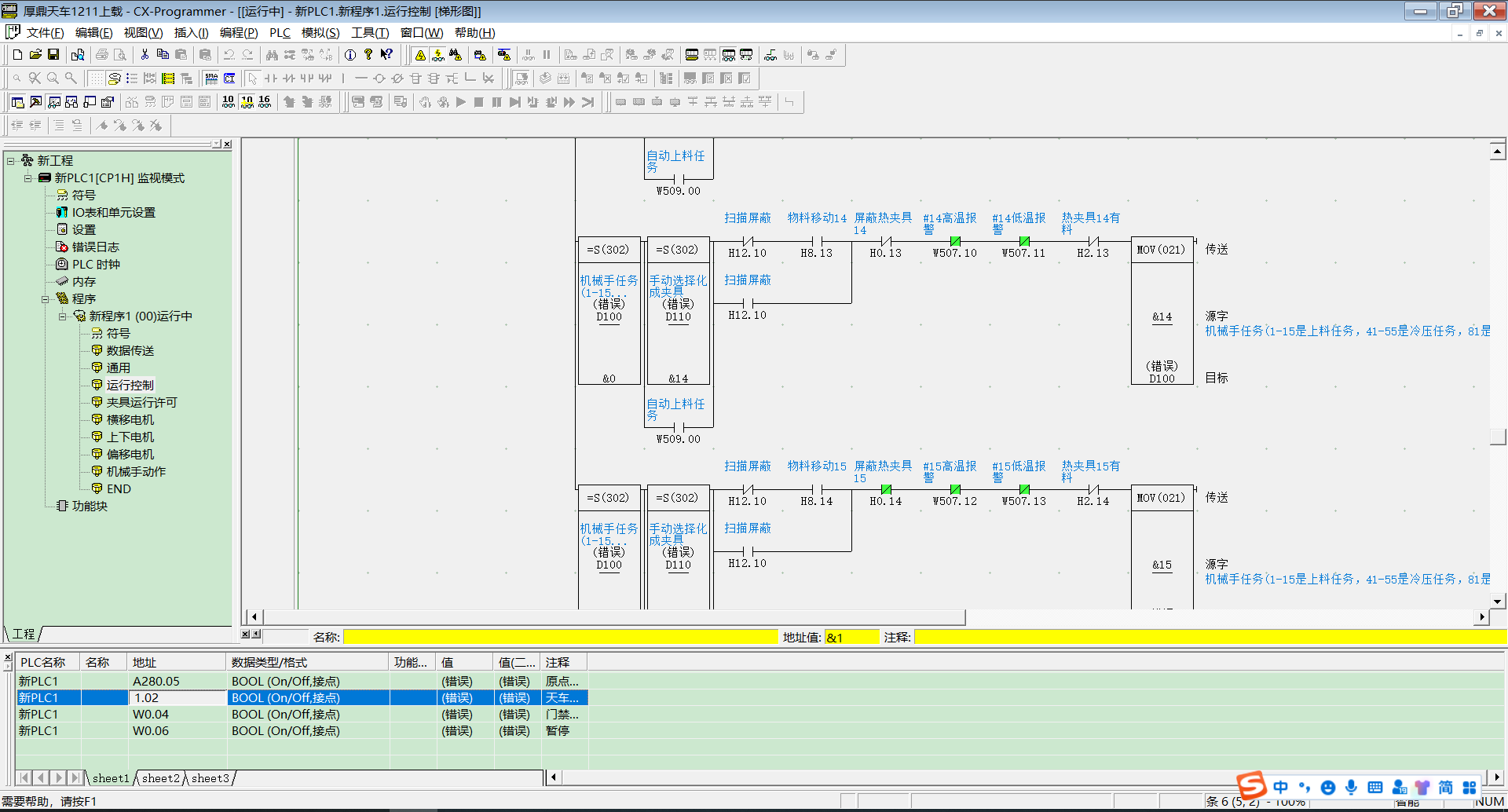This screenshot has height=812, width=1508.
Task: Select the arrow Selection Mode tool
Action: 252,79
